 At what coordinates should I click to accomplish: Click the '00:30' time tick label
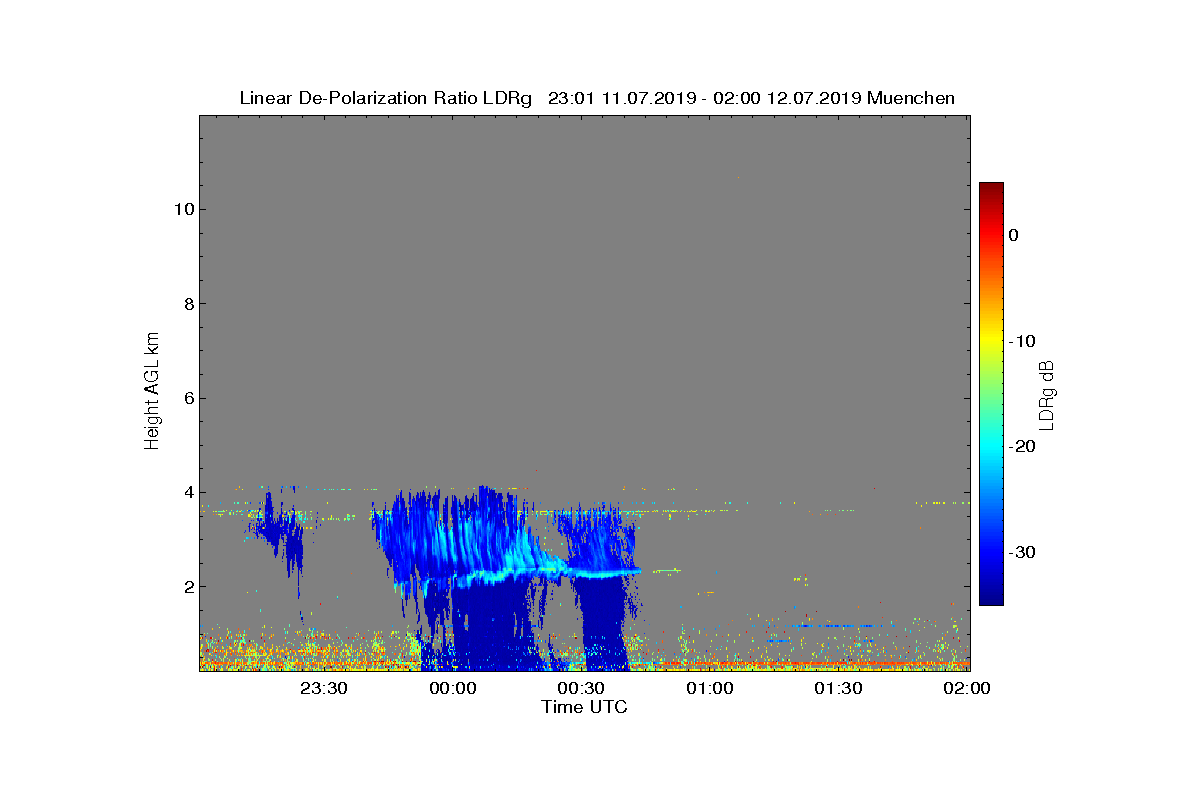[x=581, y=689]
